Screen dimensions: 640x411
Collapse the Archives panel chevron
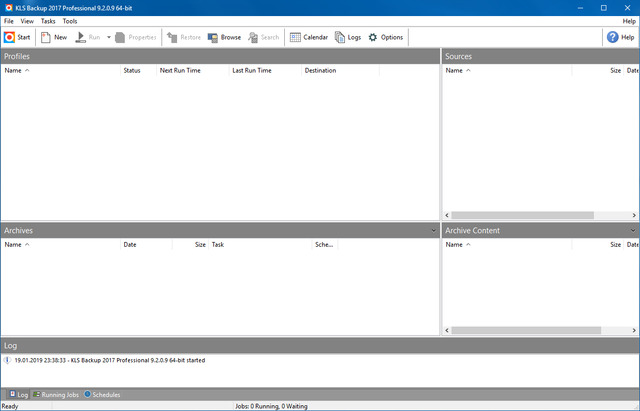(x=431, y=231)
